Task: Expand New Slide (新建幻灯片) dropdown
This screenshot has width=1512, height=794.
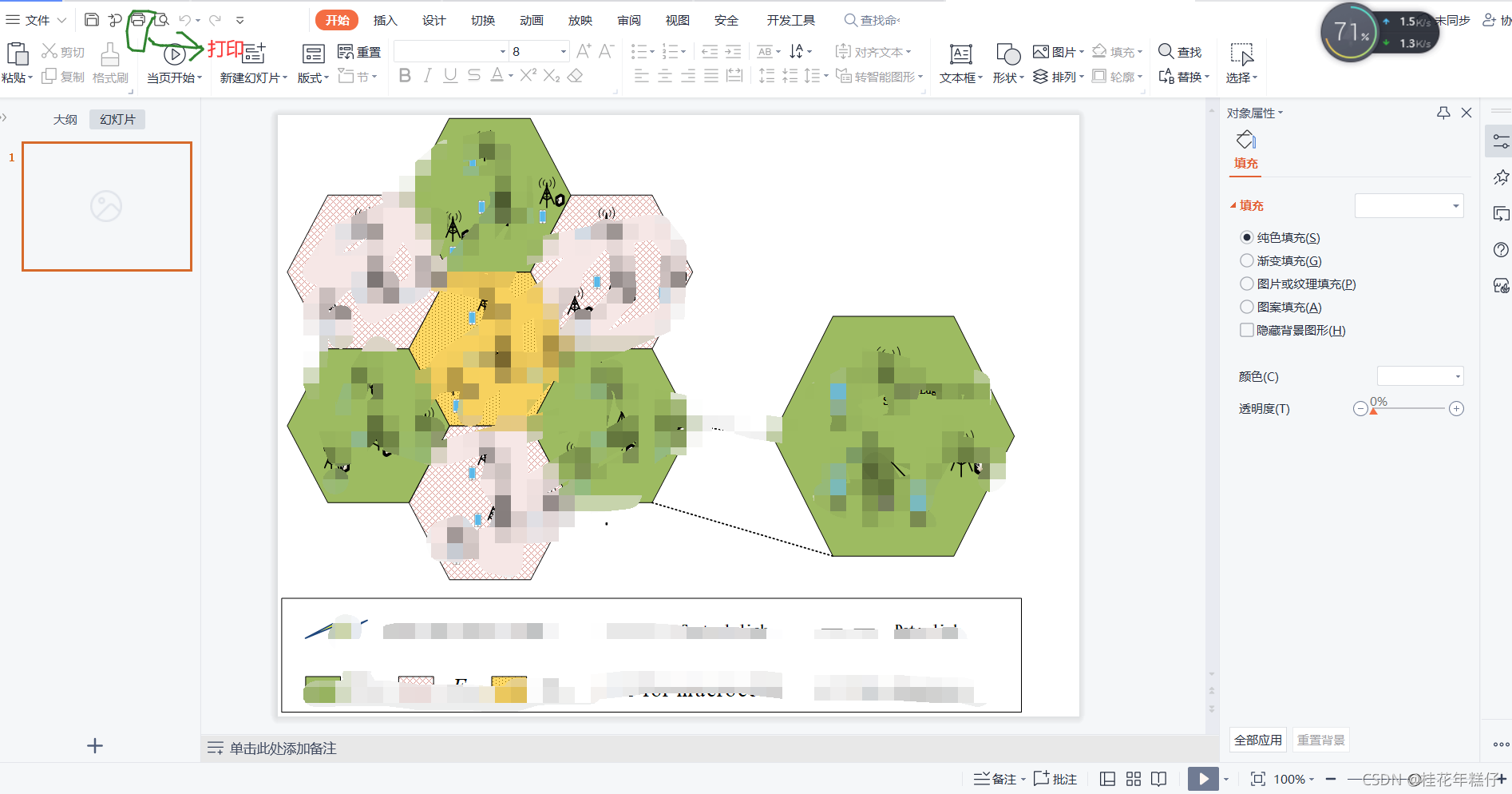Action: [254, 77]
